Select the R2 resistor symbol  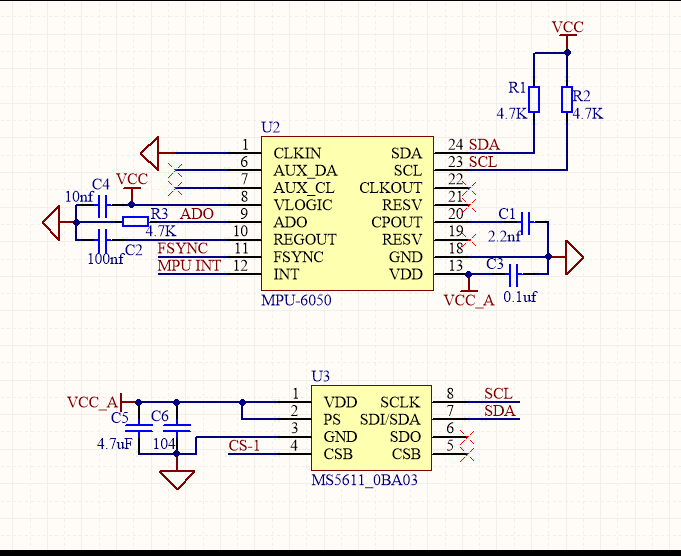567,99
